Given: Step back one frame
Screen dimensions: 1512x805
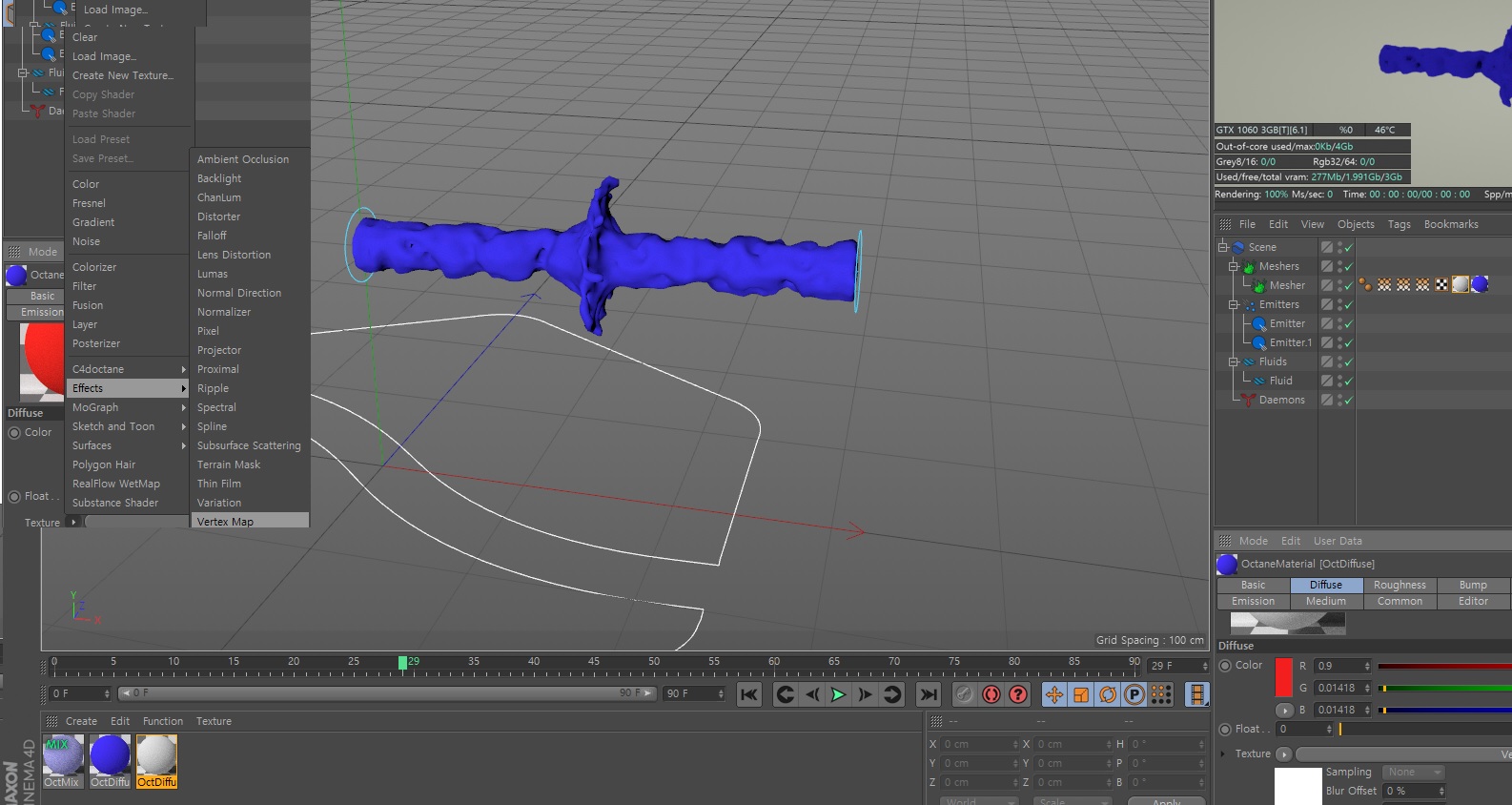Looking at the screenshot, I should (x=811, y=694).
